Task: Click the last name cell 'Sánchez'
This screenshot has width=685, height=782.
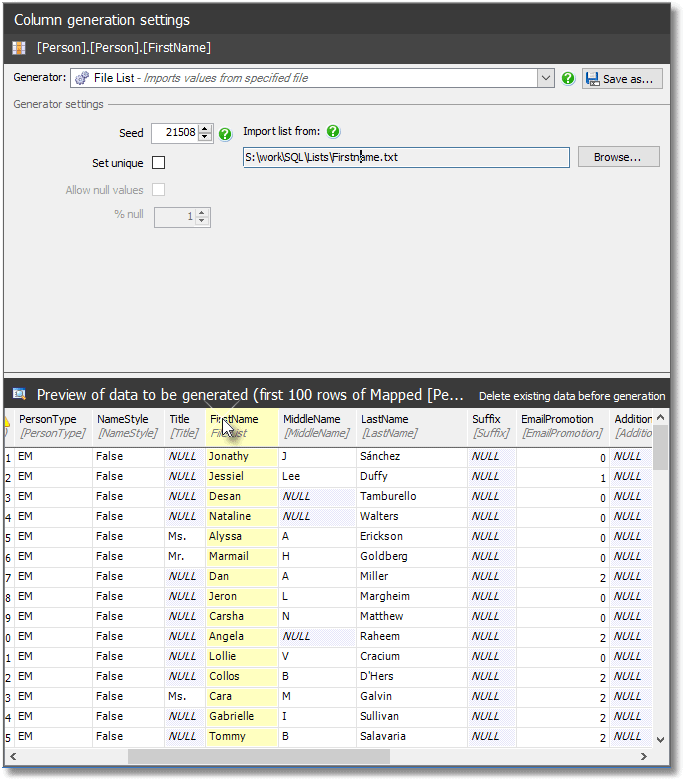Action: (x=412, y=456)
